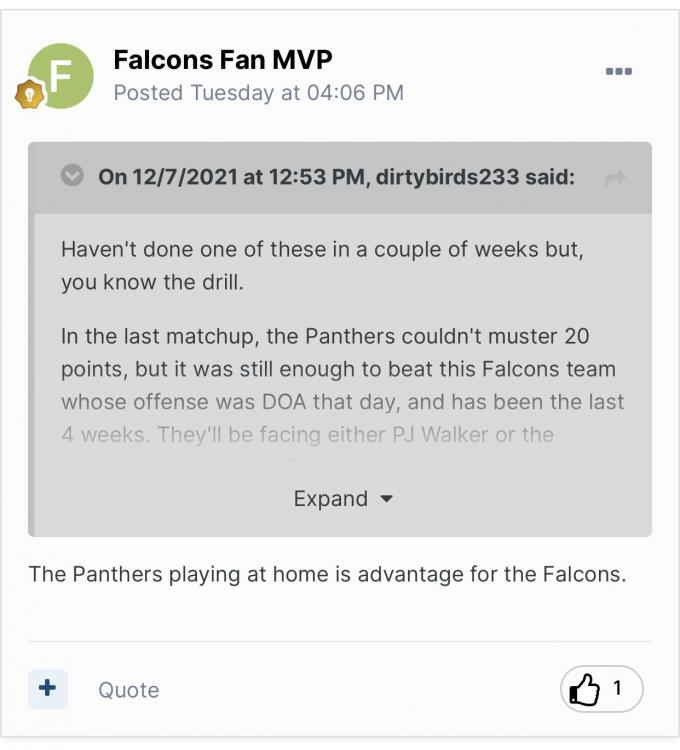The image size is (680, 750).
Task: Click the quoted line "you know the drill."
Action: [x=152, y=282]
